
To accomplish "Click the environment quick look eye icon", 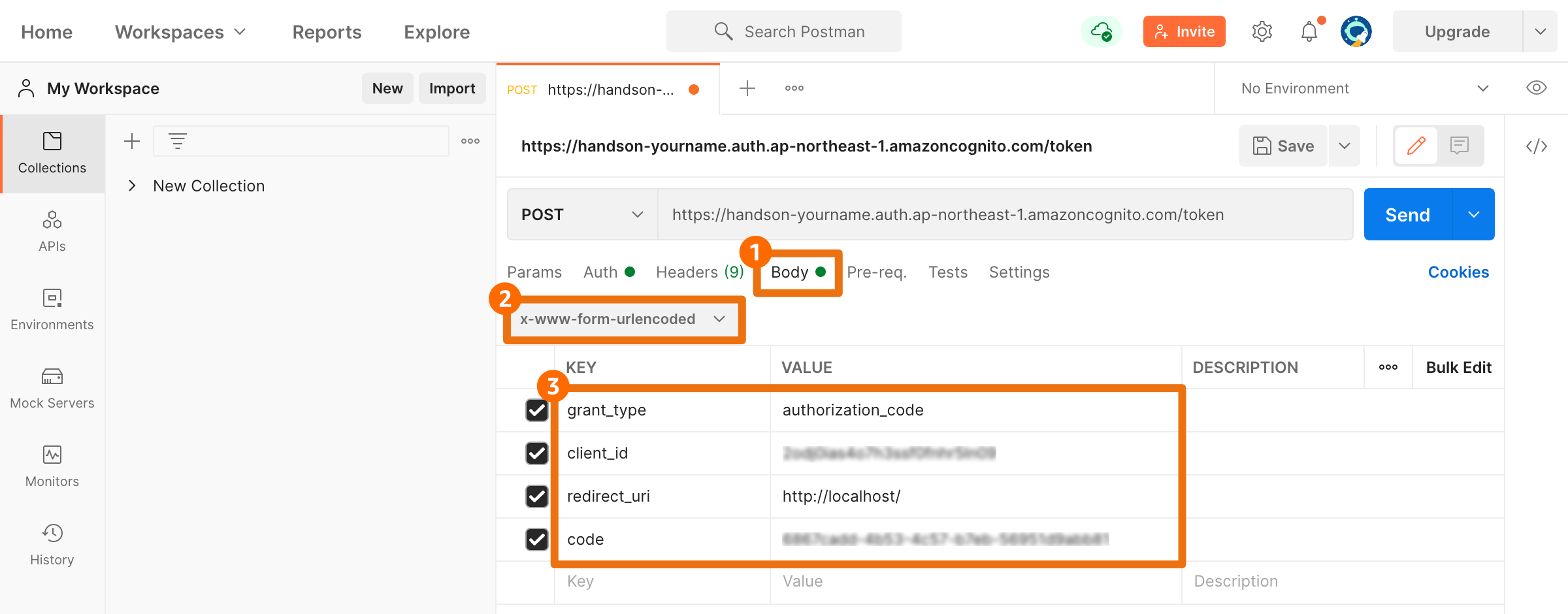I will [x=1537, y=88].
